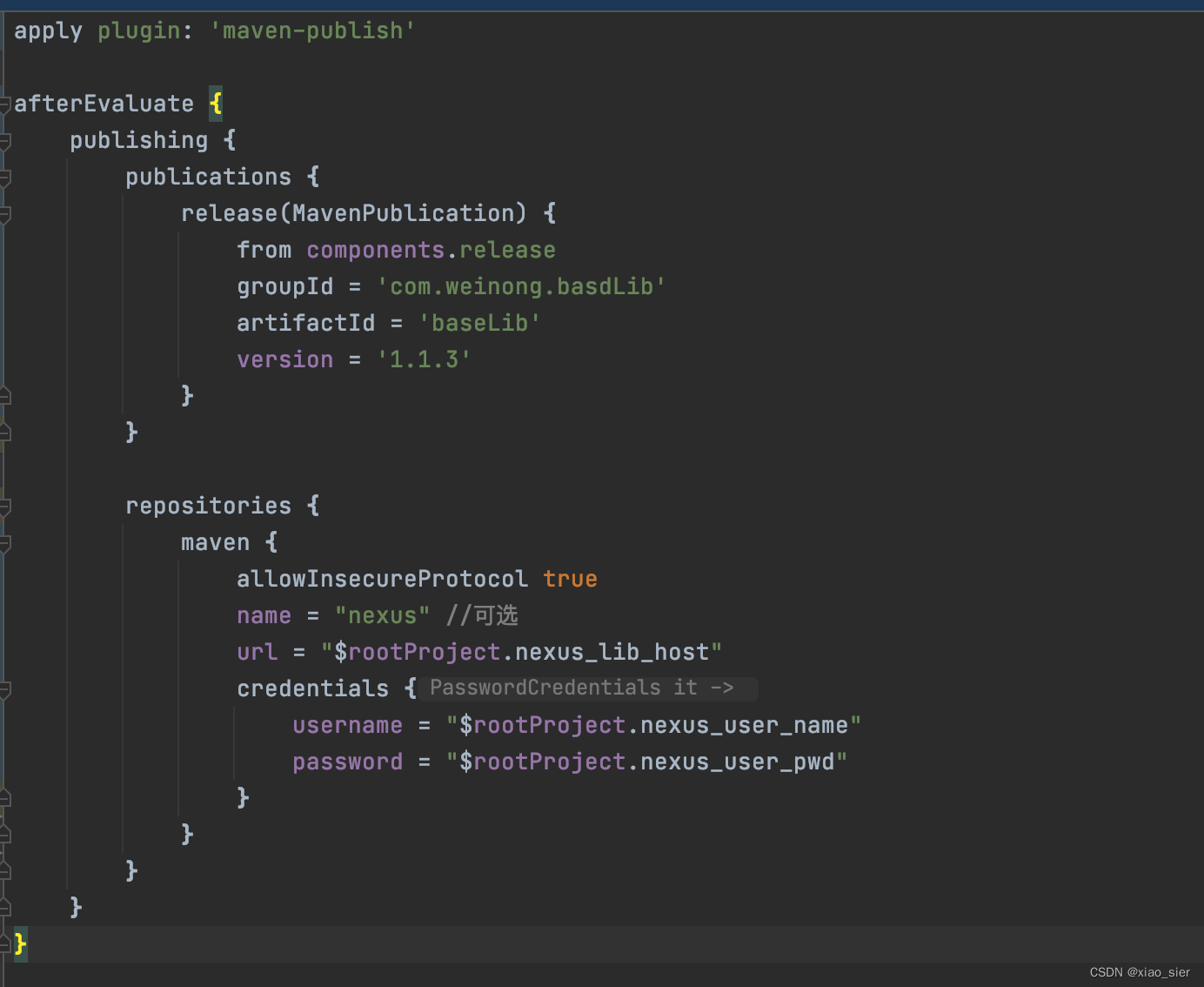Click the true value after allowInsecureProtocol
The width and height of the screenshot is (1204, 987).
pos(570,578)
